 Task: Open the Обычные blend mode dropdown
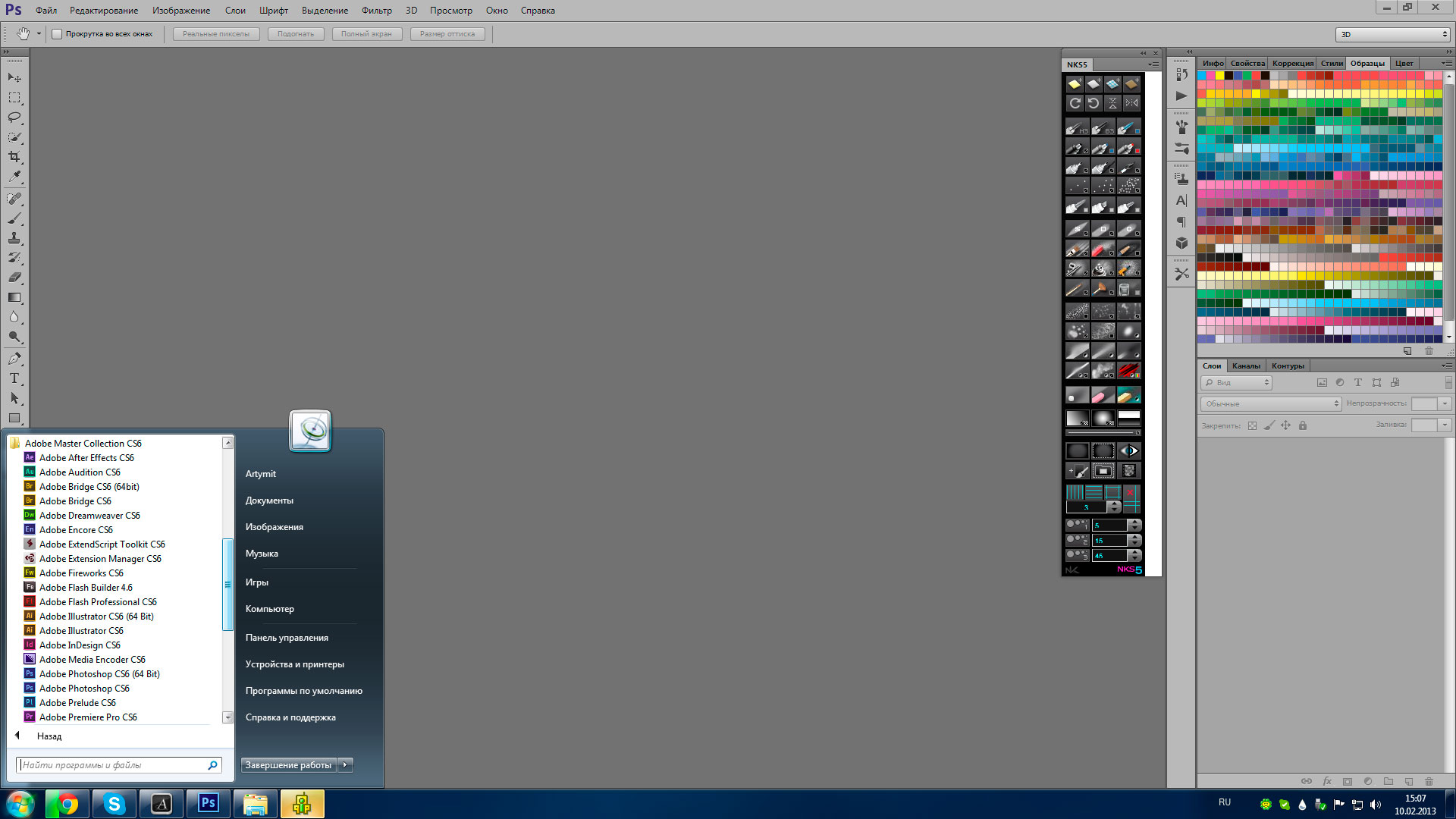1272,404
